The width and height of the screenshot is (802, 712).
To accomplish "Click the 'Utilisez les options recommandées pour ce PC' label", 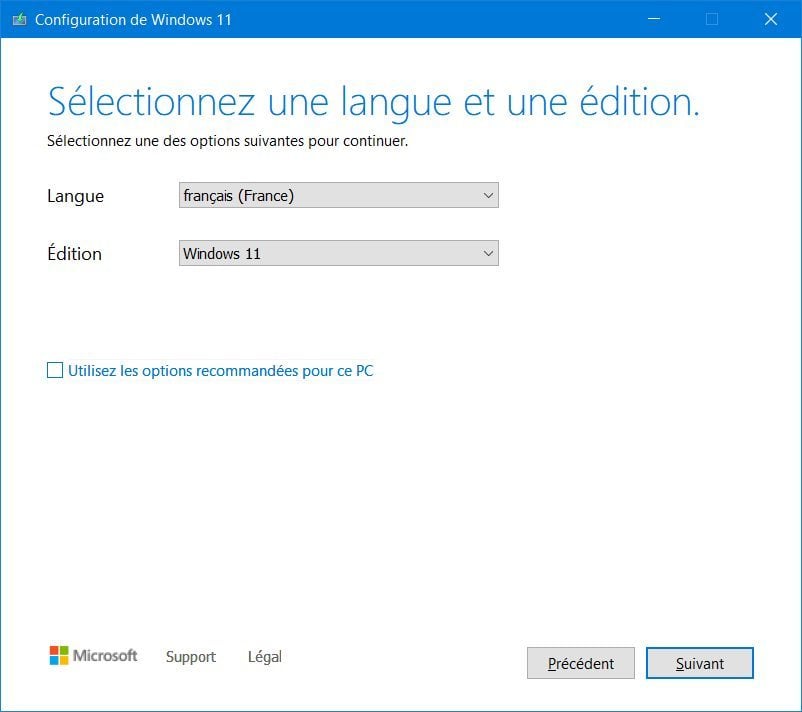I will point(220,371).
